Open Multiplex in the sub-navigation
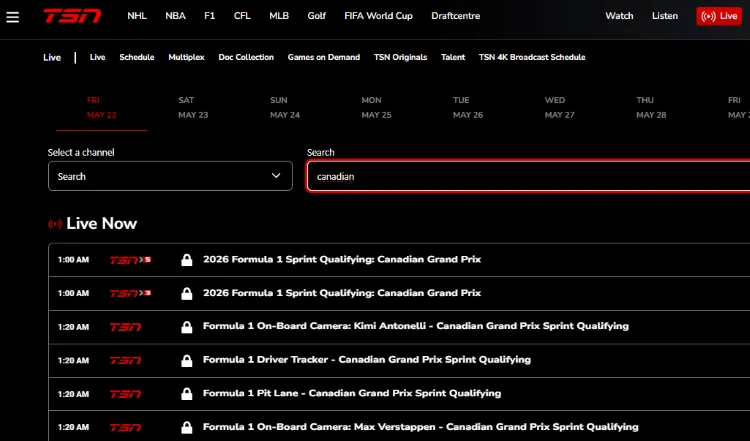 [186, 57]
